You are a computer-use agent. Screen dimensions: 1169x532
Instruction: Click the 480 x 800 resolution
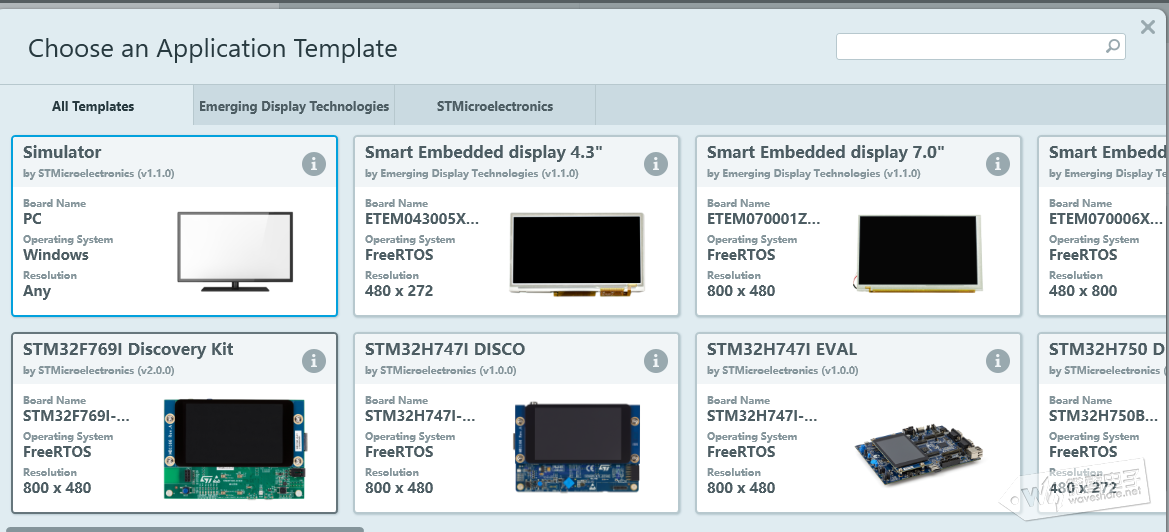pos(1083,291)
